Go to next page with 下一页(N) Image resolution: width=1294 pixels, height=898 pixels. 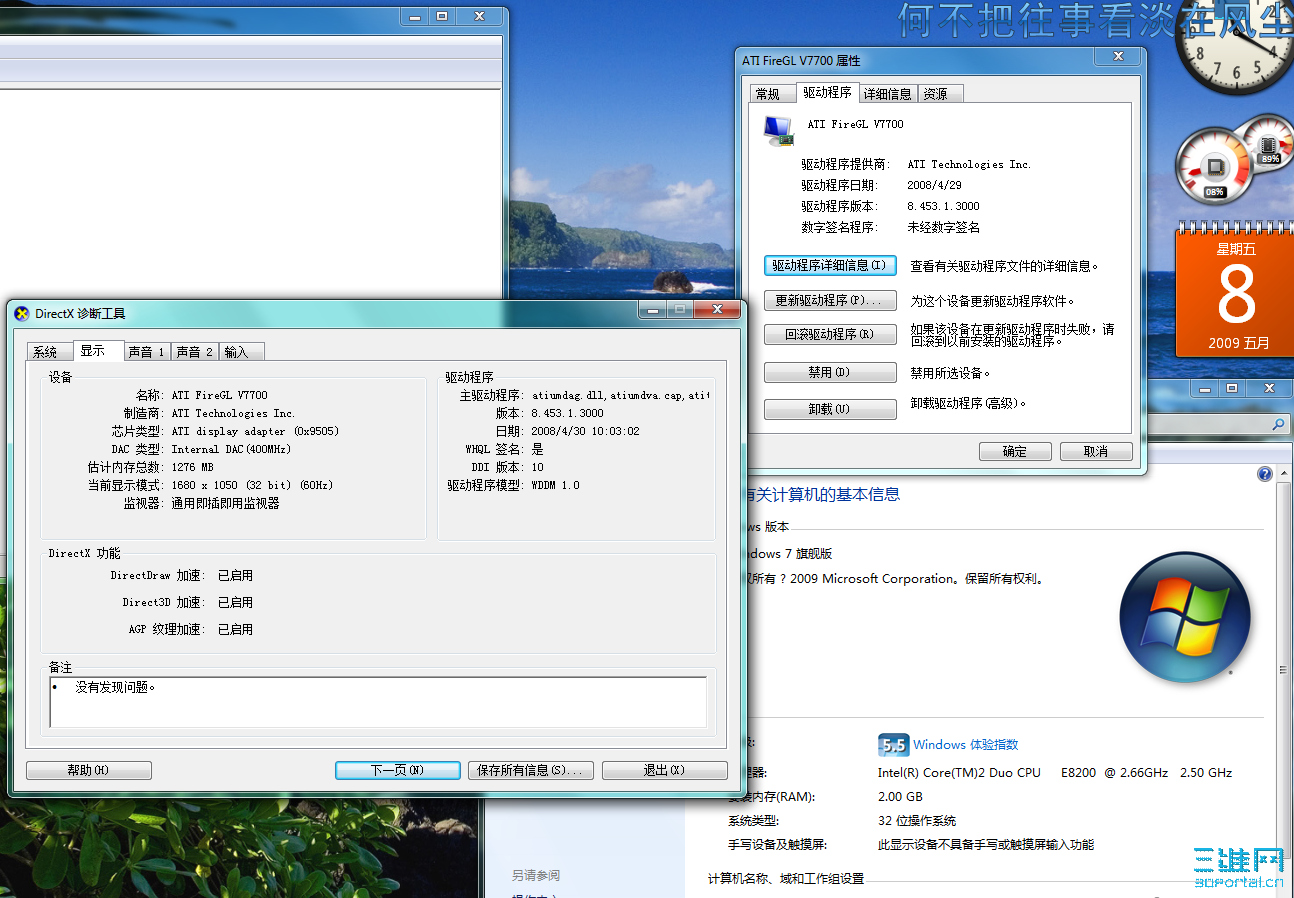click(398, 770)
